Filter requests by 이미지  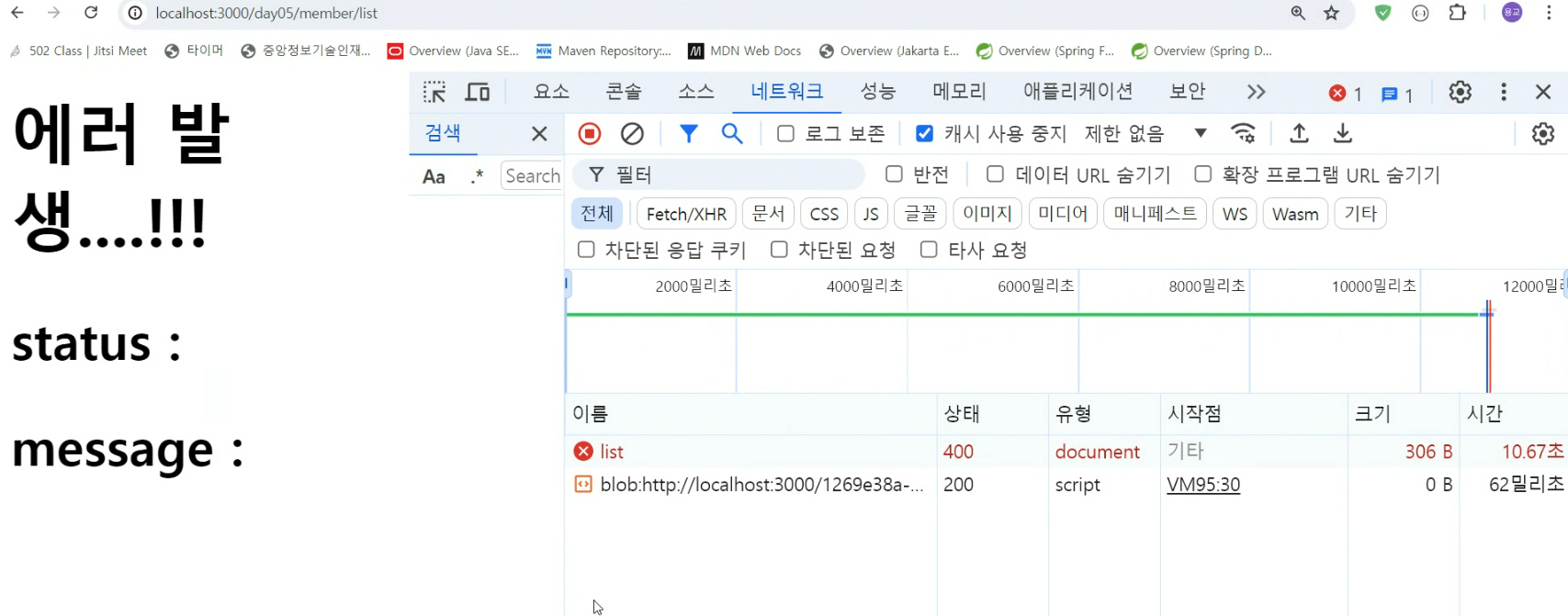987,214
